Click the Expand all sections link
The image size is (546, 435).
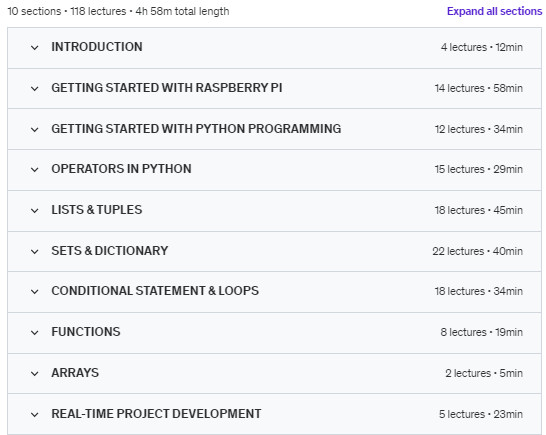point(494,11)
